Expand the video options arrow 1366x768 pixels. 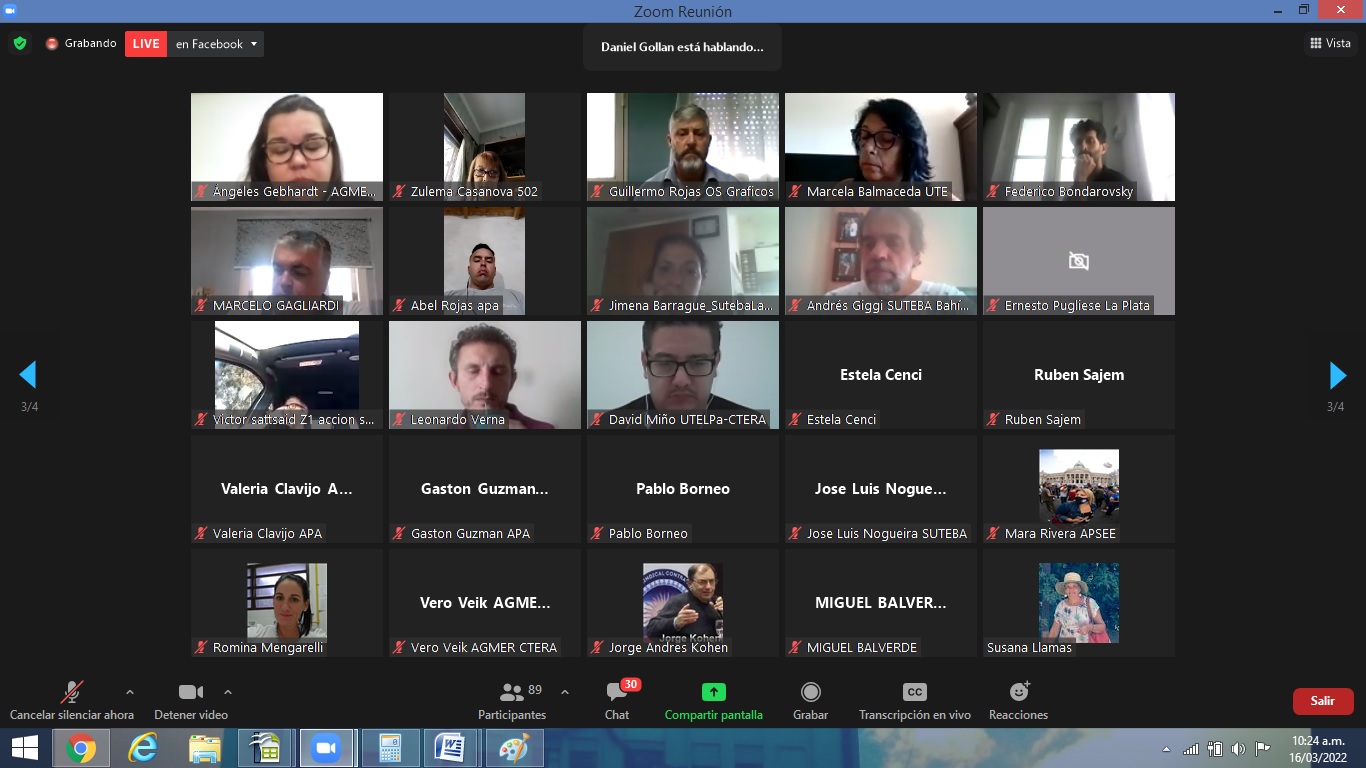point(228,692)
